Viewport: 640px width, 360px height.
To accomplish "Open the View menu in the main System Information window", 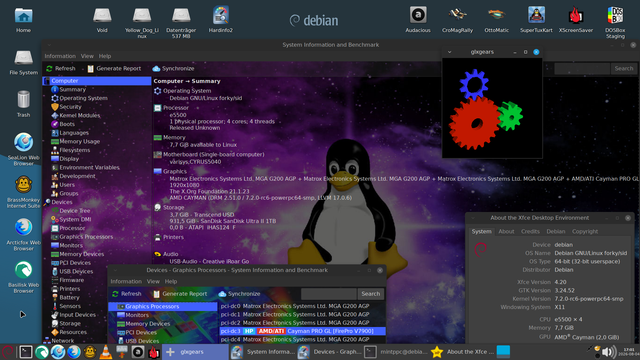I will [x=87, y=56].
